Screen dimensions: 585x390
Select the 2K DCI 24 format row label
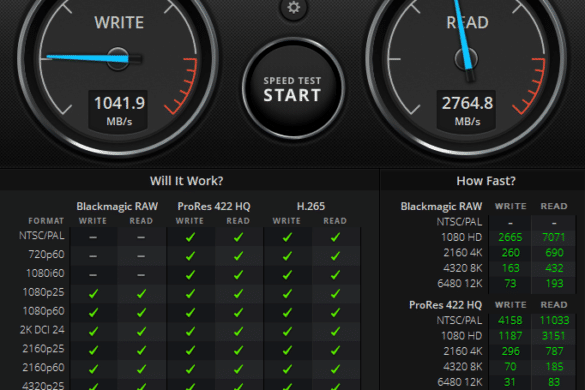coord(42,330)
